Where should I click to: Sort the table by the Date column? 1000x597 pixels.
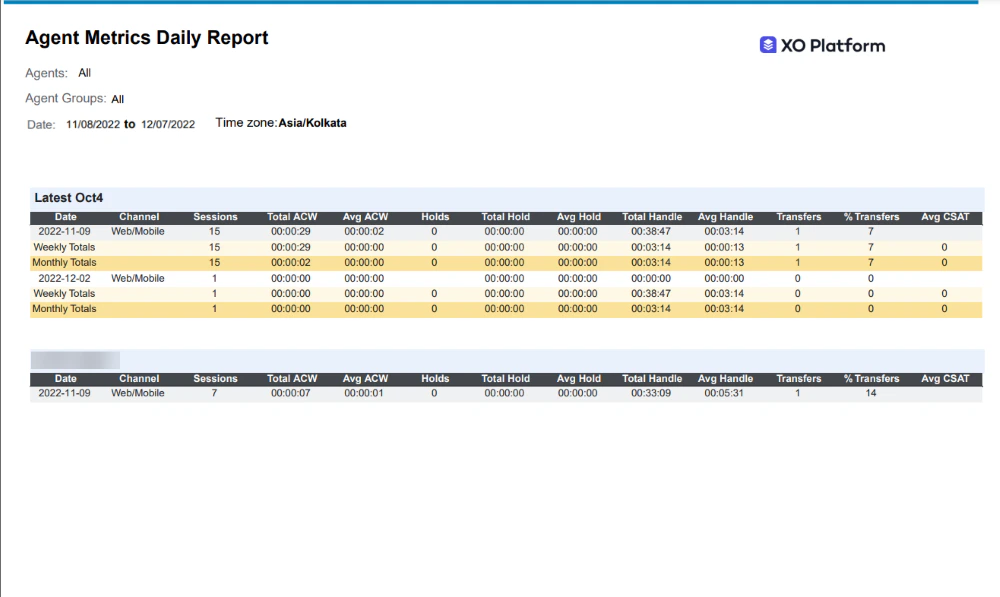click(x=65, y=217)
